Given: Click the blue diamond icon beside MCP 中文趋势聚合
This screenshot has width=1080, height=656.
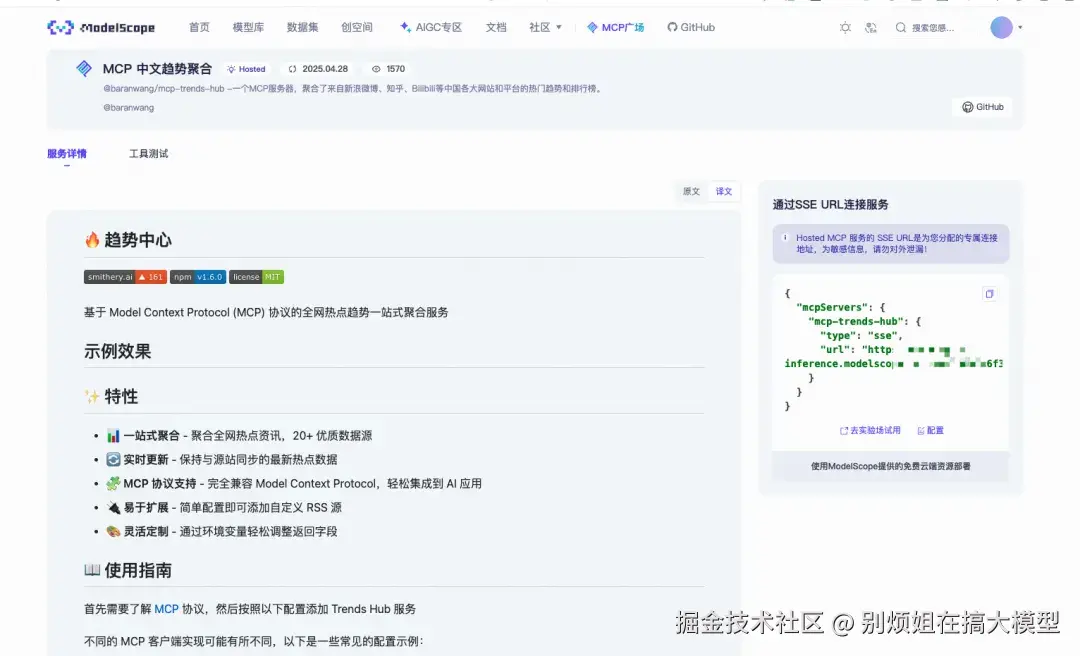Looking at the screenshot, I should point(83,69).
